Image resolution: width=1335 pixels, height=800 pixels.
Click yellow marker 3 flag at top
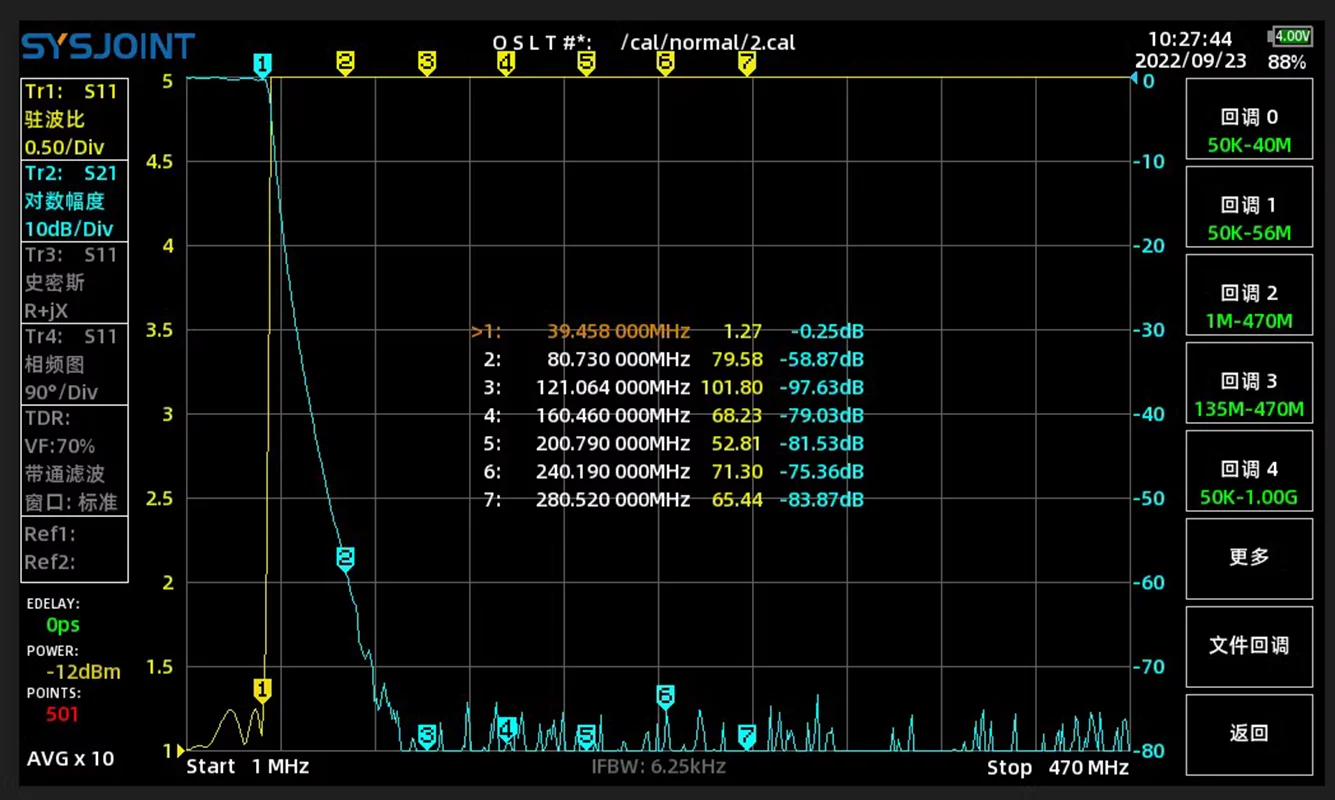(427, 63)
